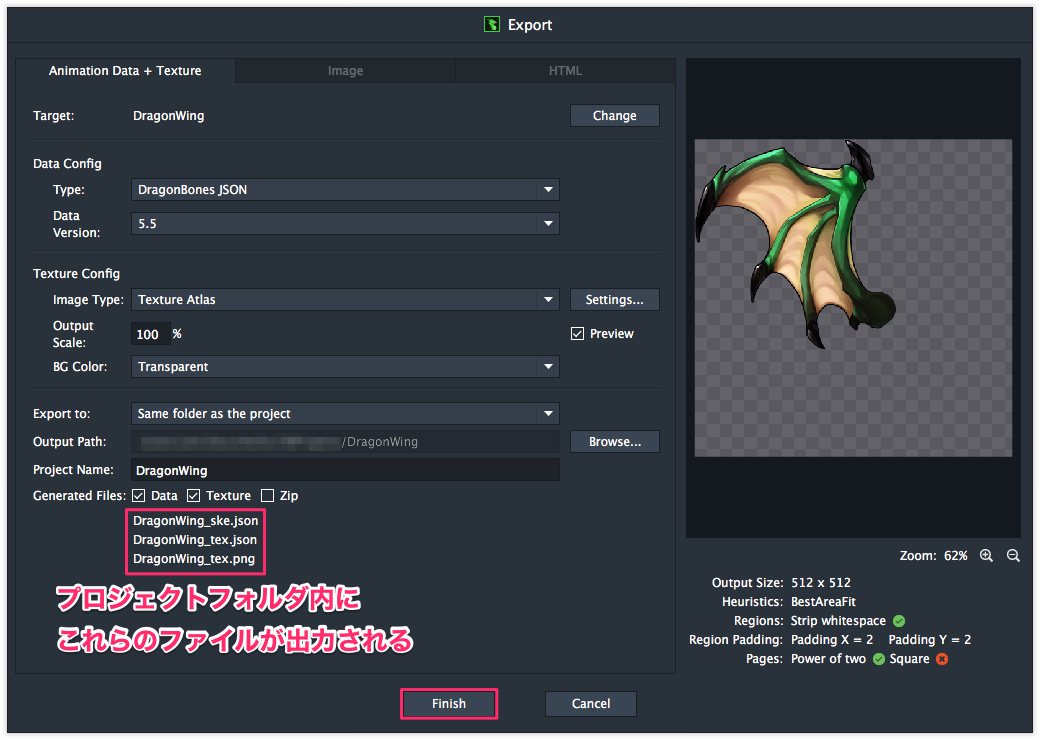Click the green check next to Strip whitespace

pyautogui.click(x=899, y=621)
